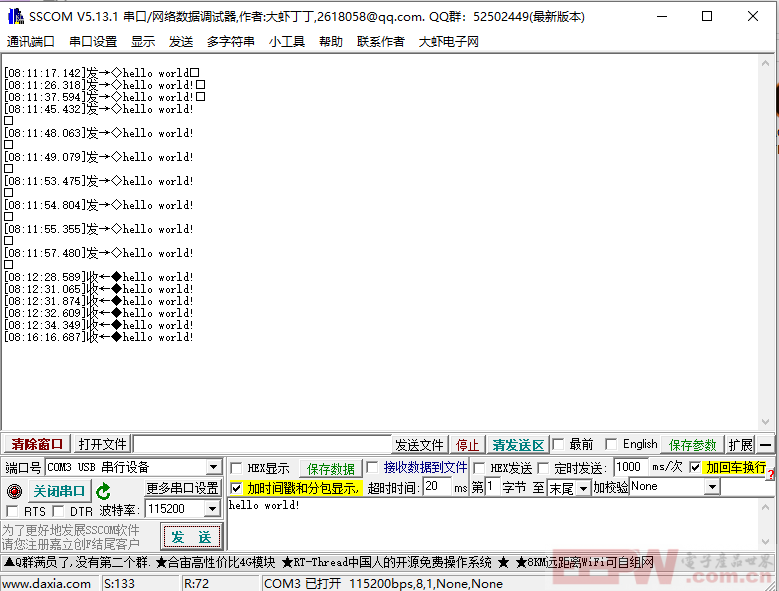This screenshot has height=591, width=779.
Task: Click the receive window scroll up arrow
Action: tap(765, 64)
